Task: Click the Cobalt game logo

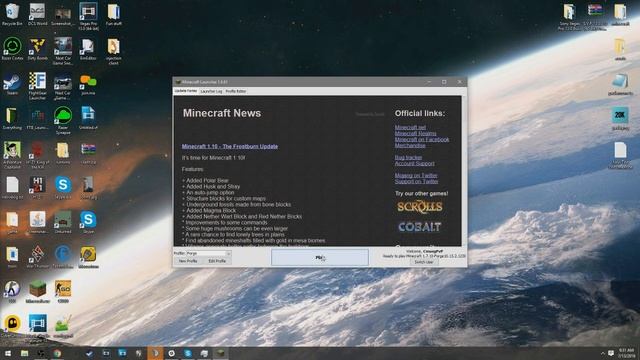Action: tap(420, 227)
